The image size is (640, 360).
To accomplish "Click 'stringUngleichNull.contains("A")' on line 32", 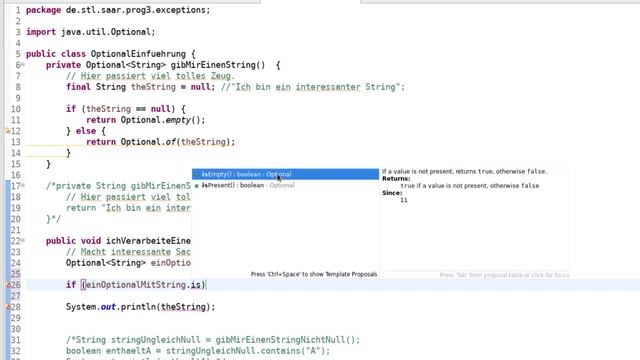I will click(245, 351).
